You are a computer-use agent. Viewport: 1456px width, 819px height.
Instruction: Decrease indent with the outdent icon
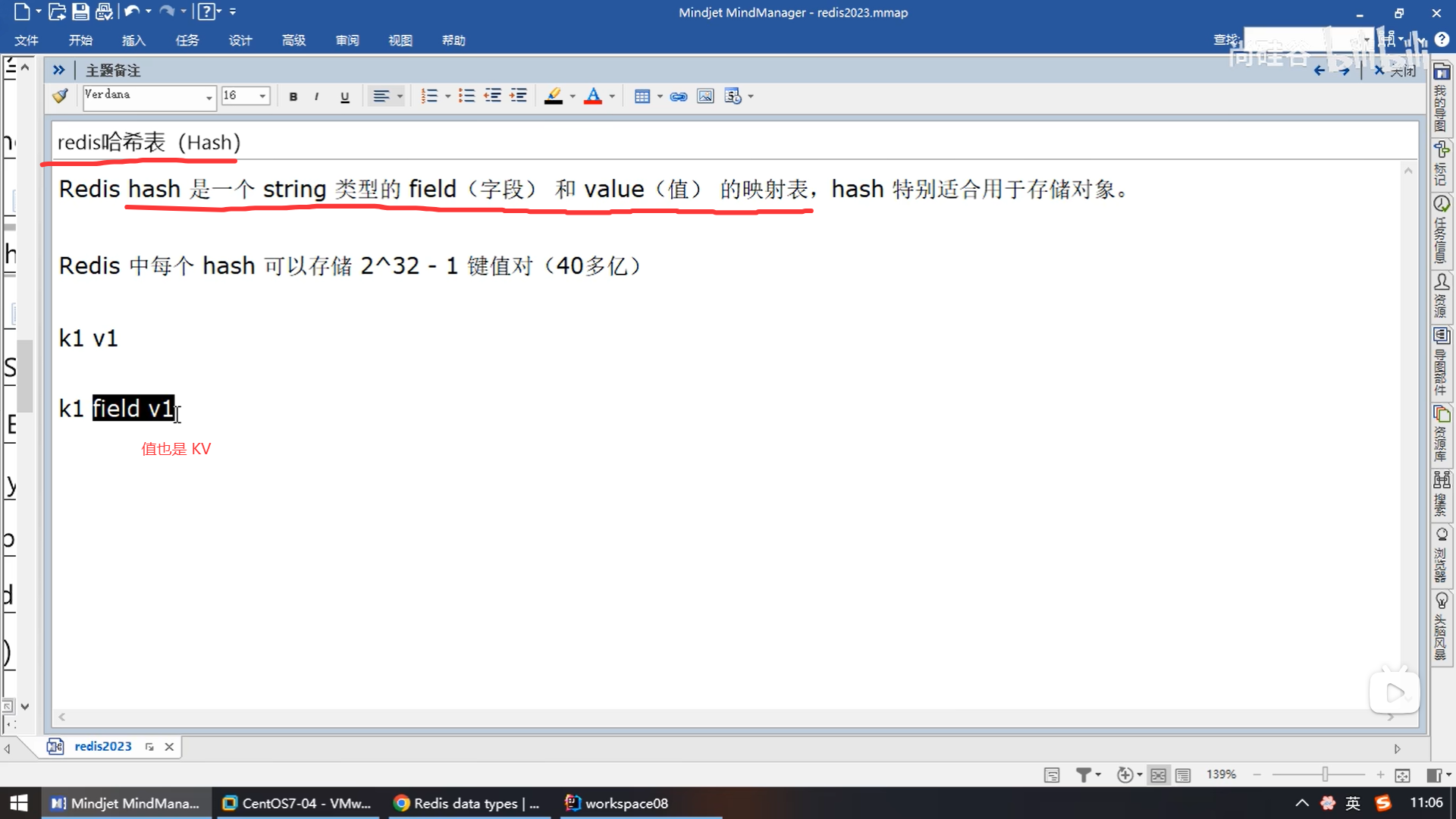[493, 96]
